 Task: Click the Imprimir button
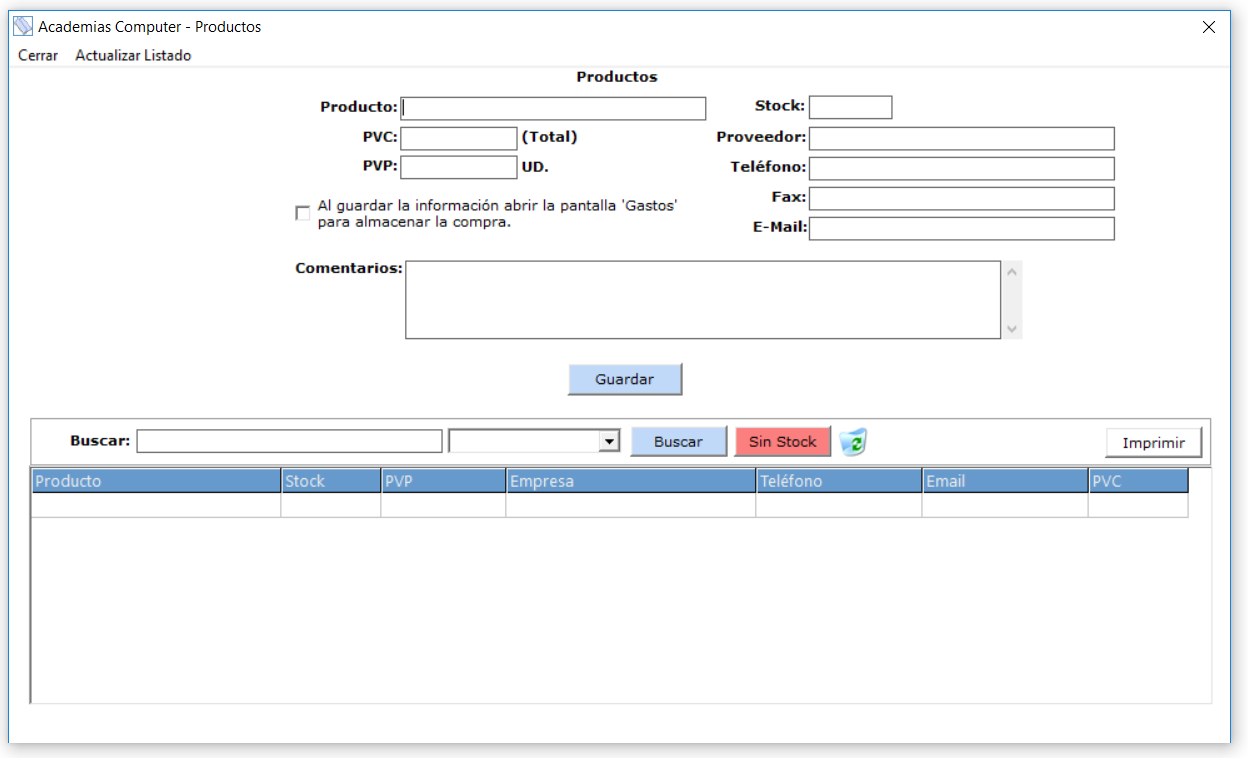click(1154, 443)
